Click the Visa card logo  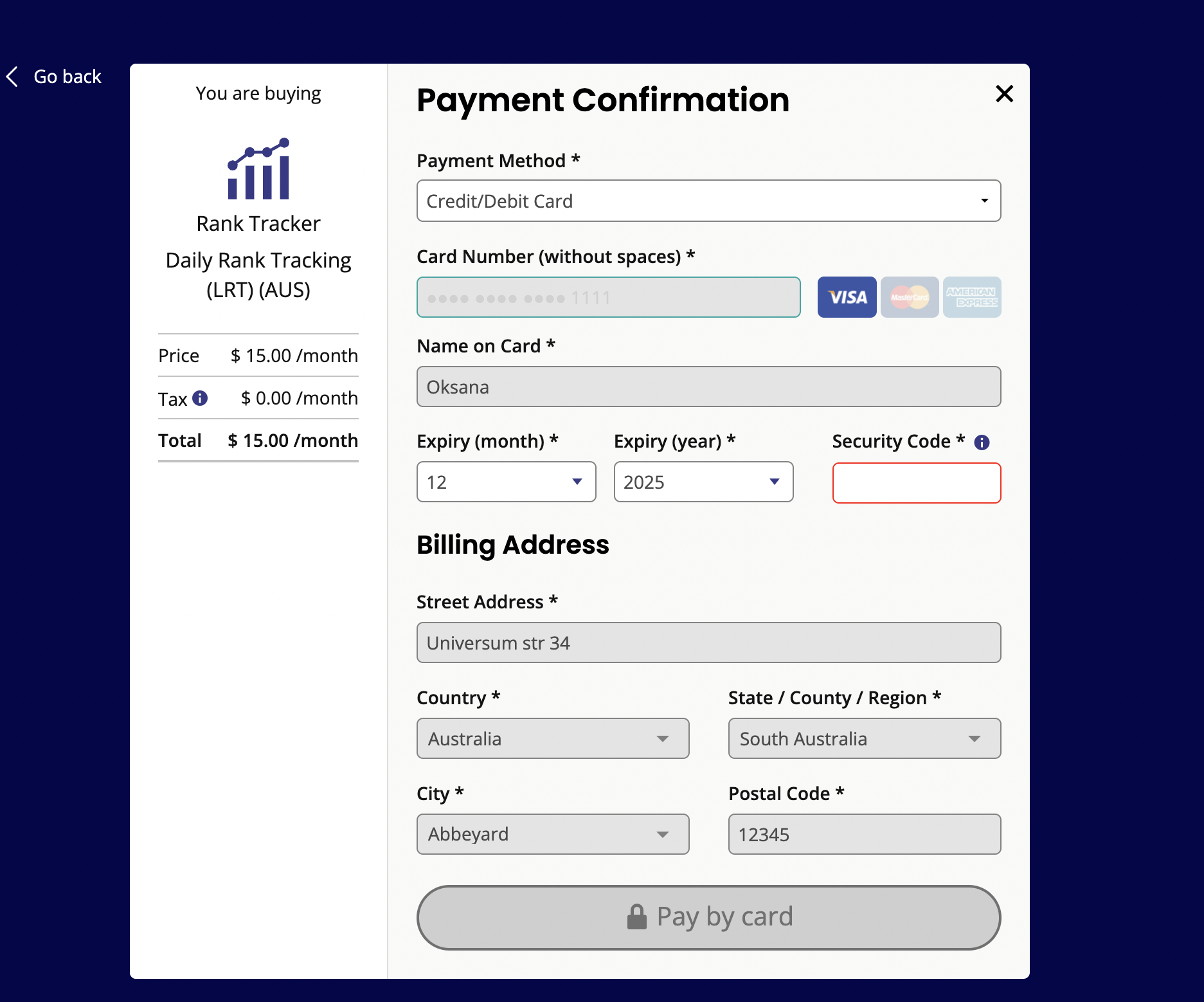click(x=847, y=297)
